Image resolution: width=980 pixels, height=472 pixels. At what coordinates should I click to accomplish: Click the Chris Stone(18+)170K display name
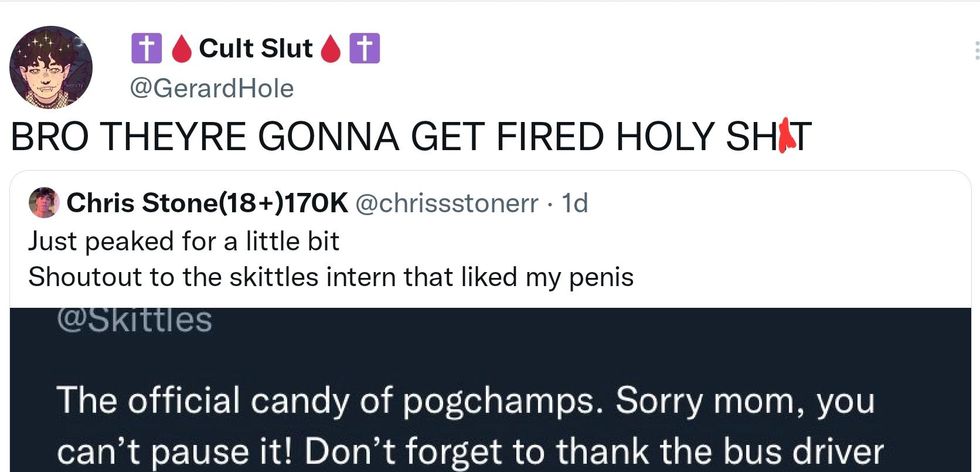pos(207,203)
